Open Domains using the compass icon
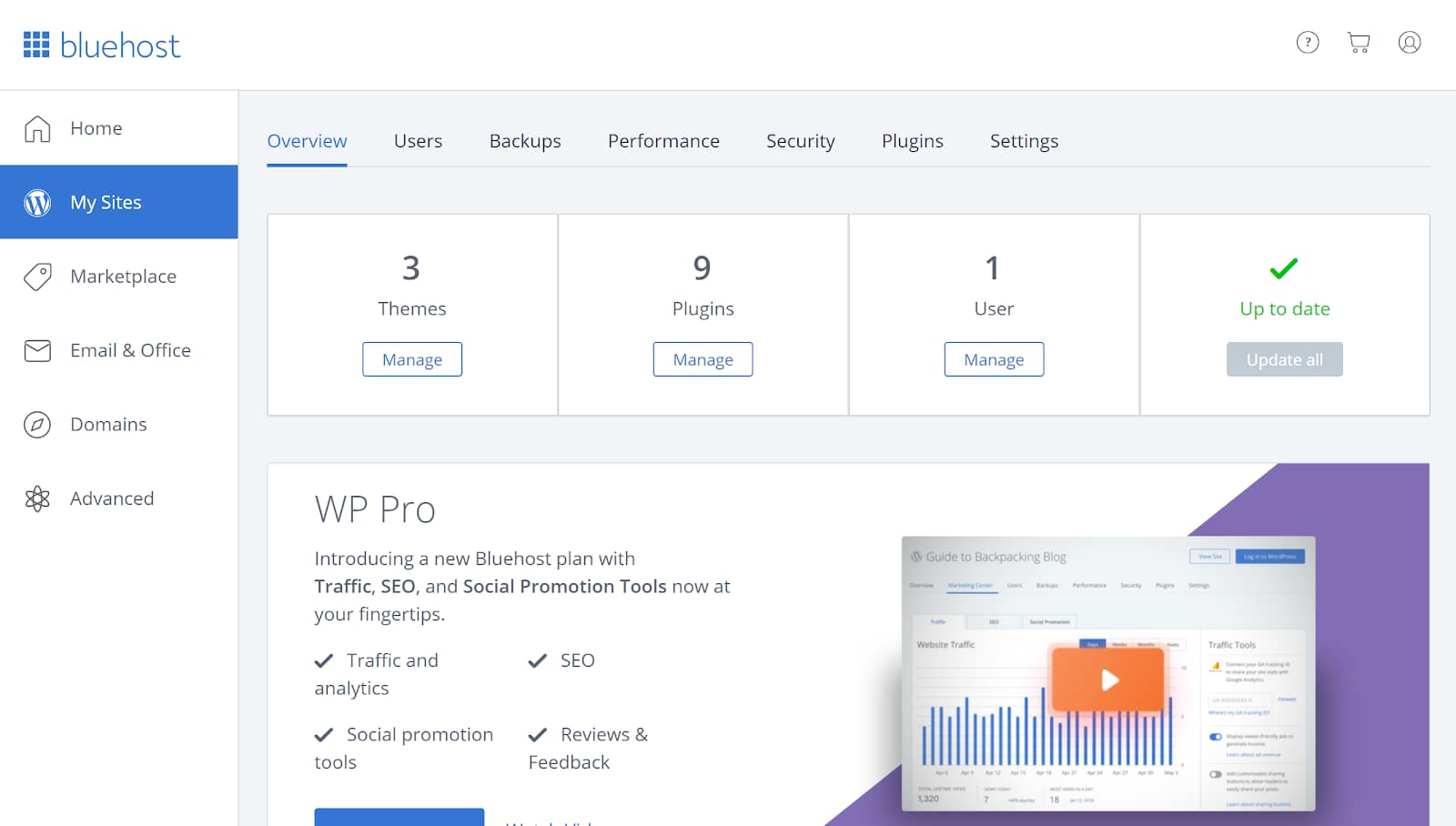Screen dimensions: 1456x826 pyautogui.click(x=36, y=424)
